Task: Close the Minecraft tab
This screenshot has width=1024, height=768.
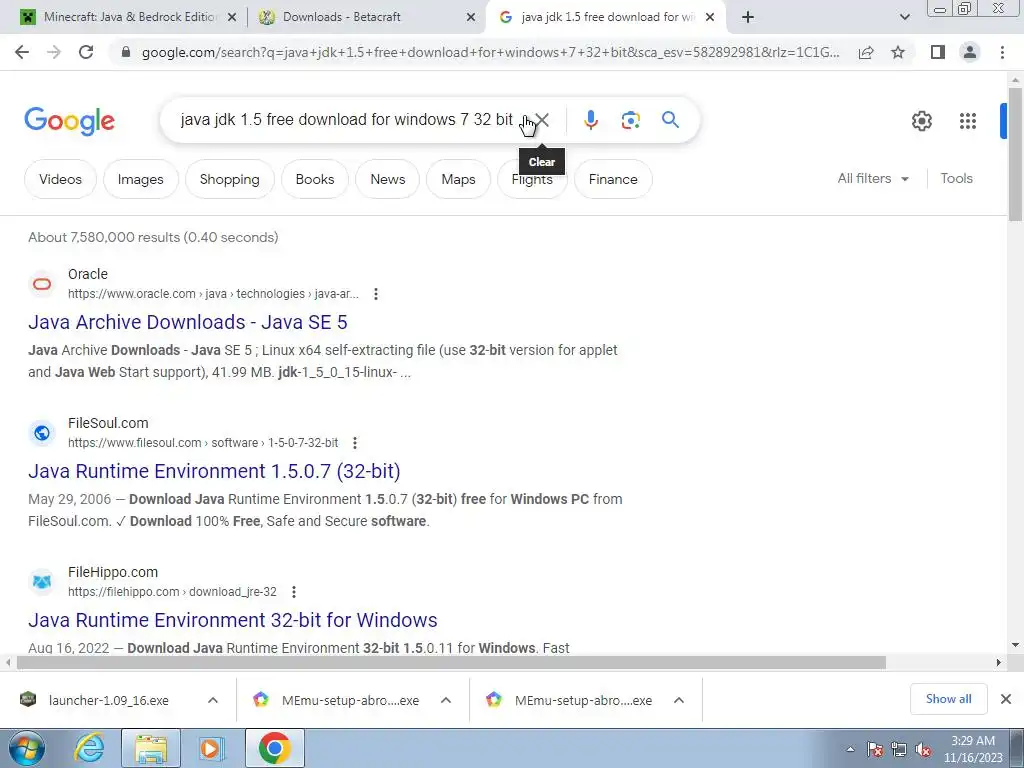Action: point(232,18)
